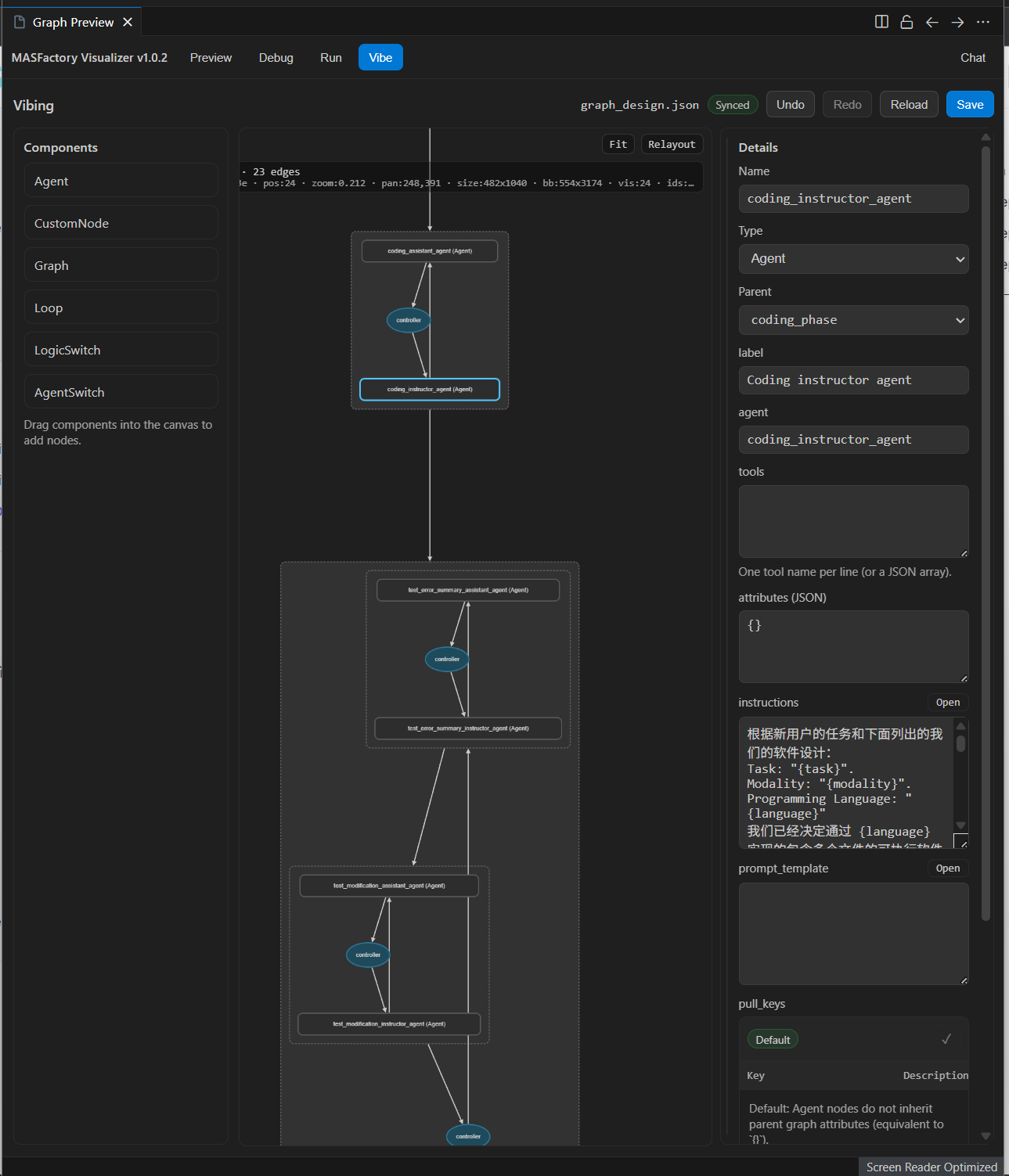Click the checkmark beside Default pull key
1009x1176 pixels.
pos(946,1039)
